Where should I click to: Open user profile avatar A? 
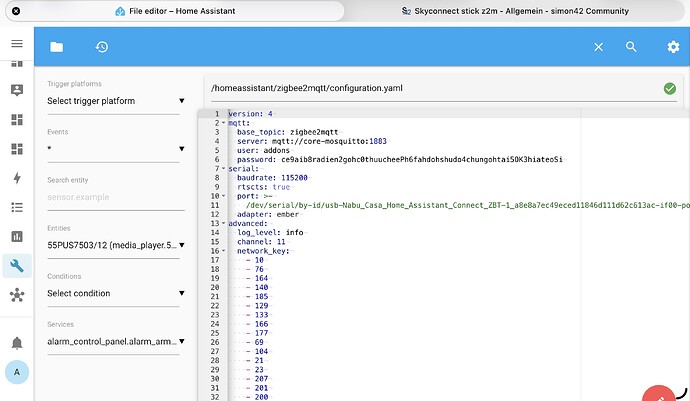17,372
